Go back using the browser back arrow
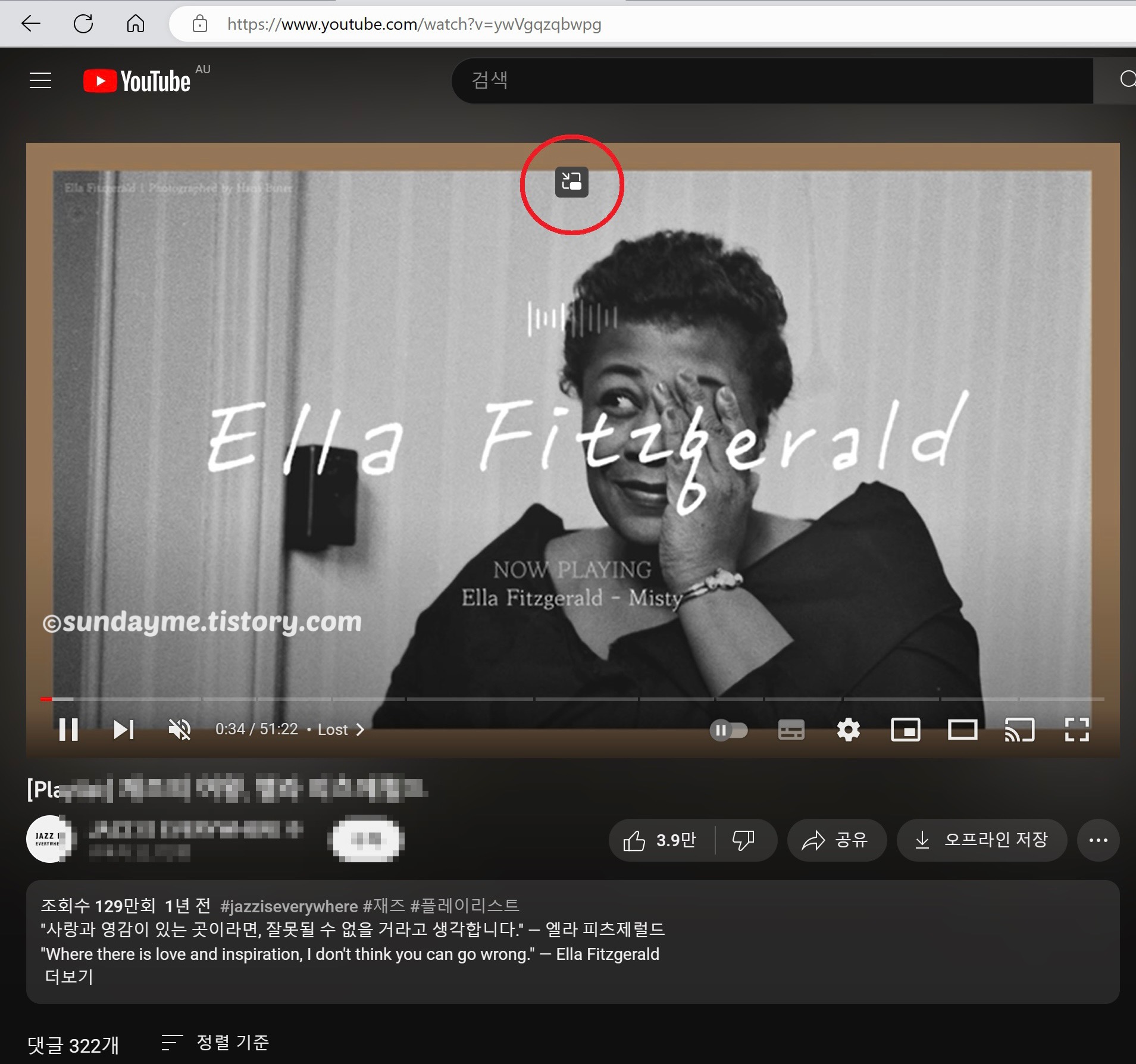 30,24
